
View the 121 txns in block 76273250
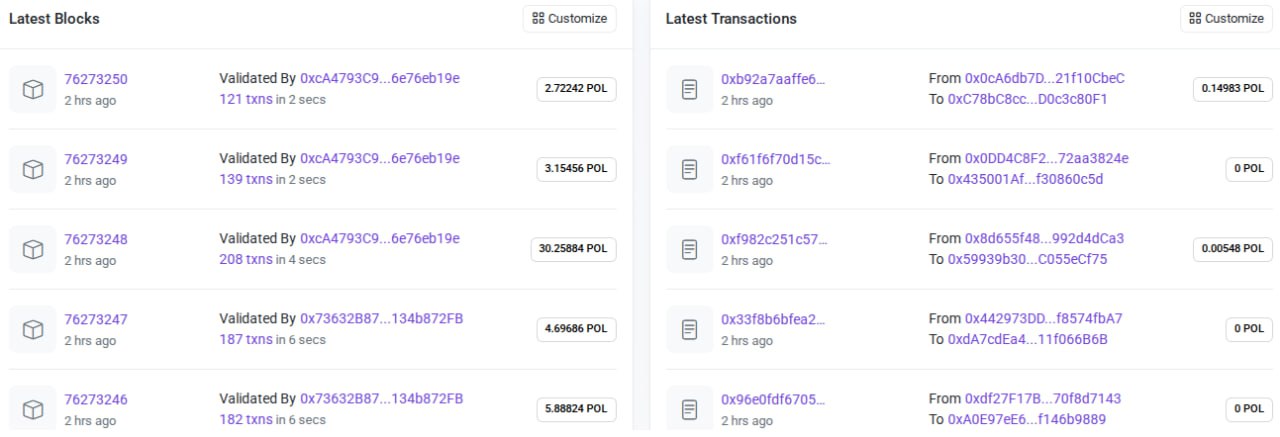coord(246,99)
